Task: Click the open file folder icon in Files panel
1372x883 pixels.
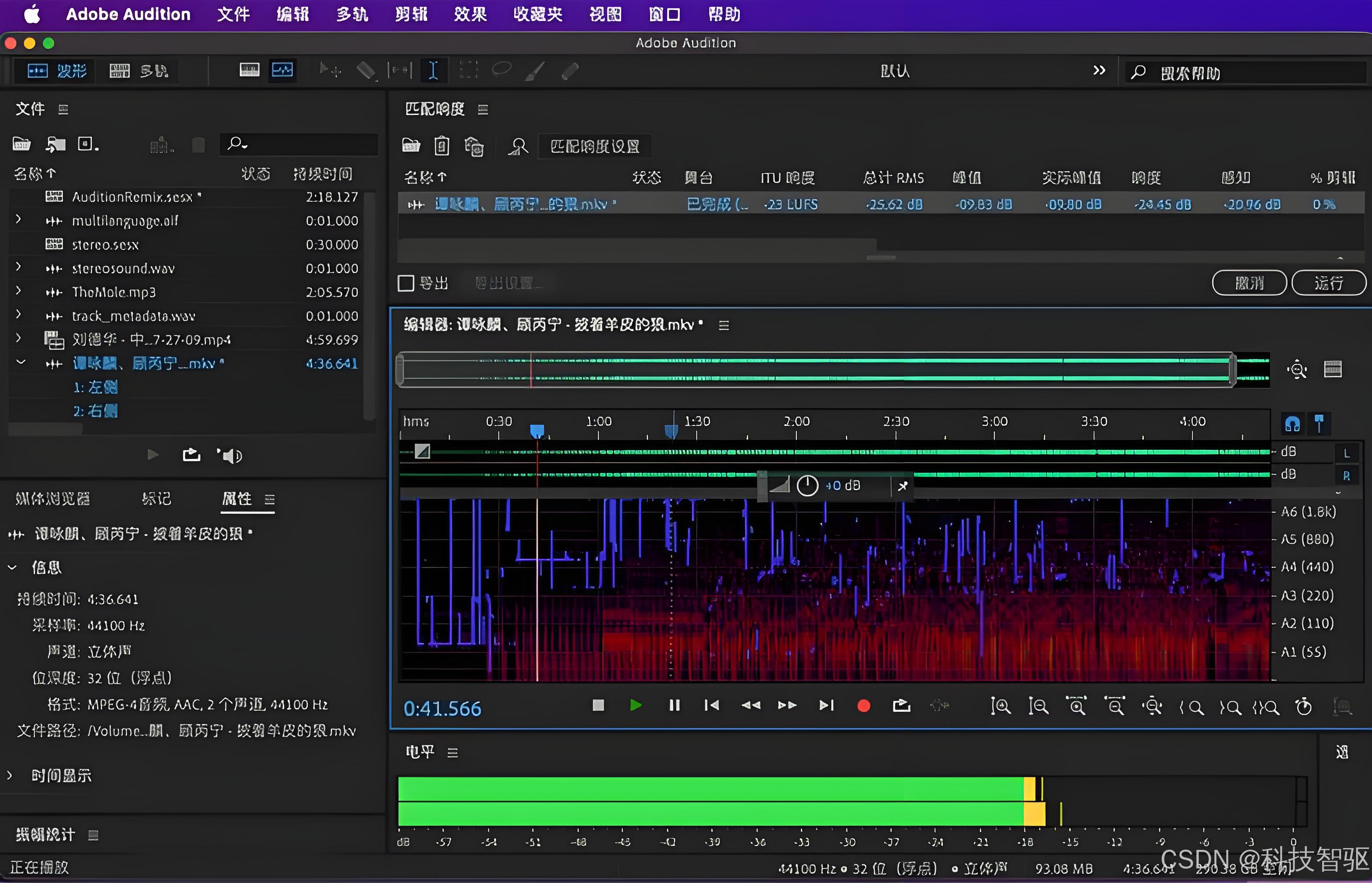Action: [x=22, y=144]
